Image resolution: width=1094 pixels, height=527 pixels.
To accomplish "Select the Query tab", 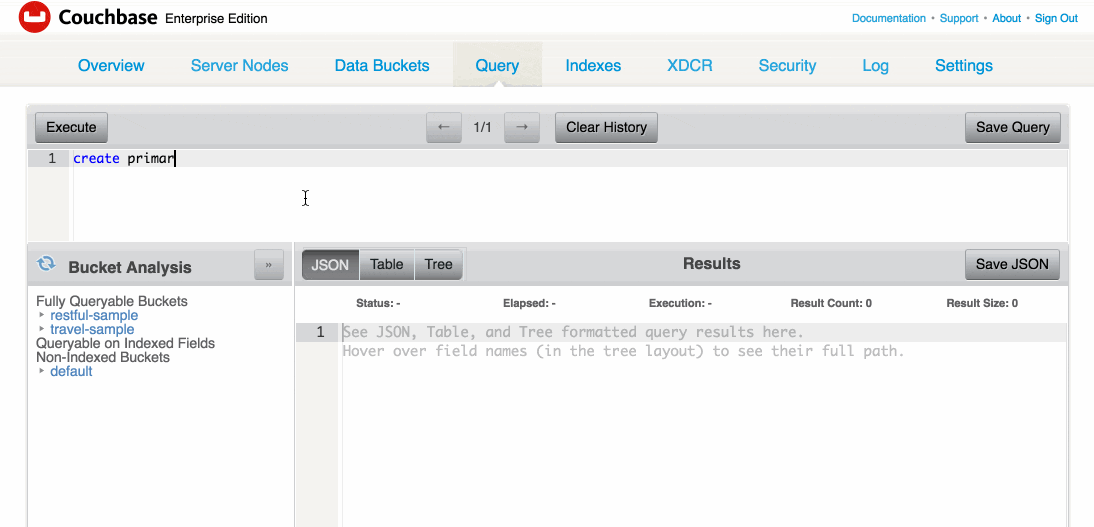I will tap(497, 66).
